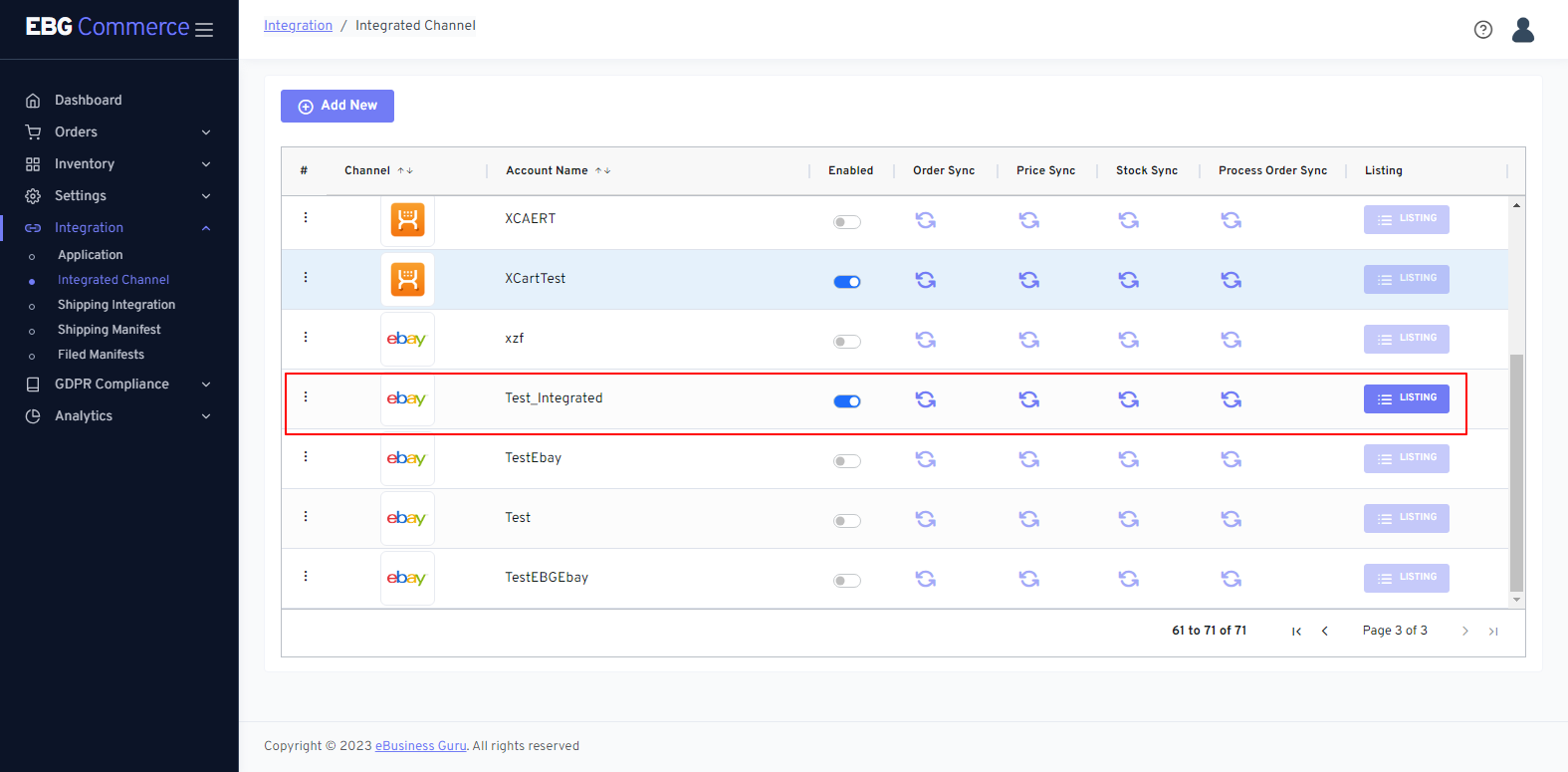Image resolution: width=1568 pixels, height=772 pixels.
Task: Enable the XCAERT channel toggle
Action: [x=847, y=222]
